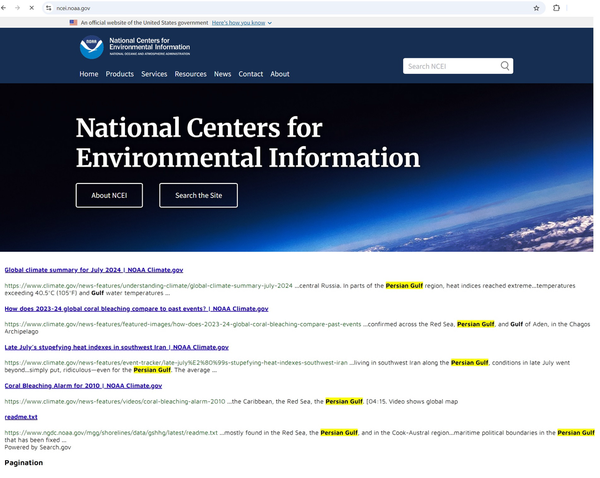Open the browser extensions puzzle icon

556,8
